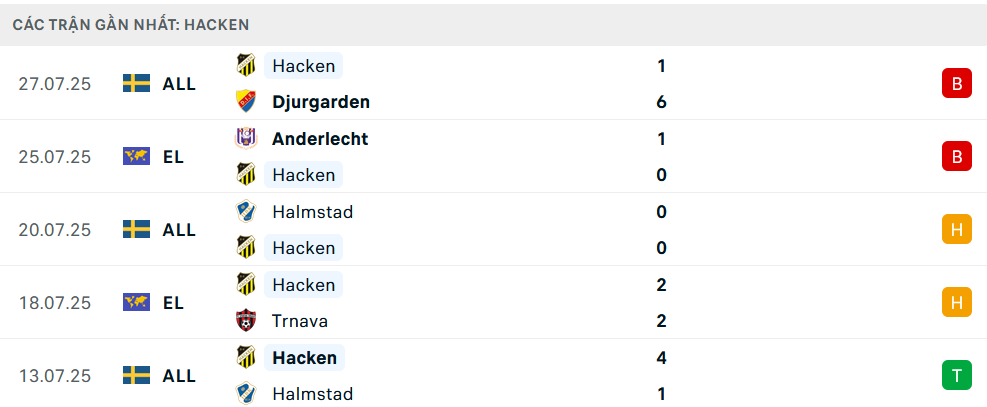Open the Djurgarden team link

321,102
